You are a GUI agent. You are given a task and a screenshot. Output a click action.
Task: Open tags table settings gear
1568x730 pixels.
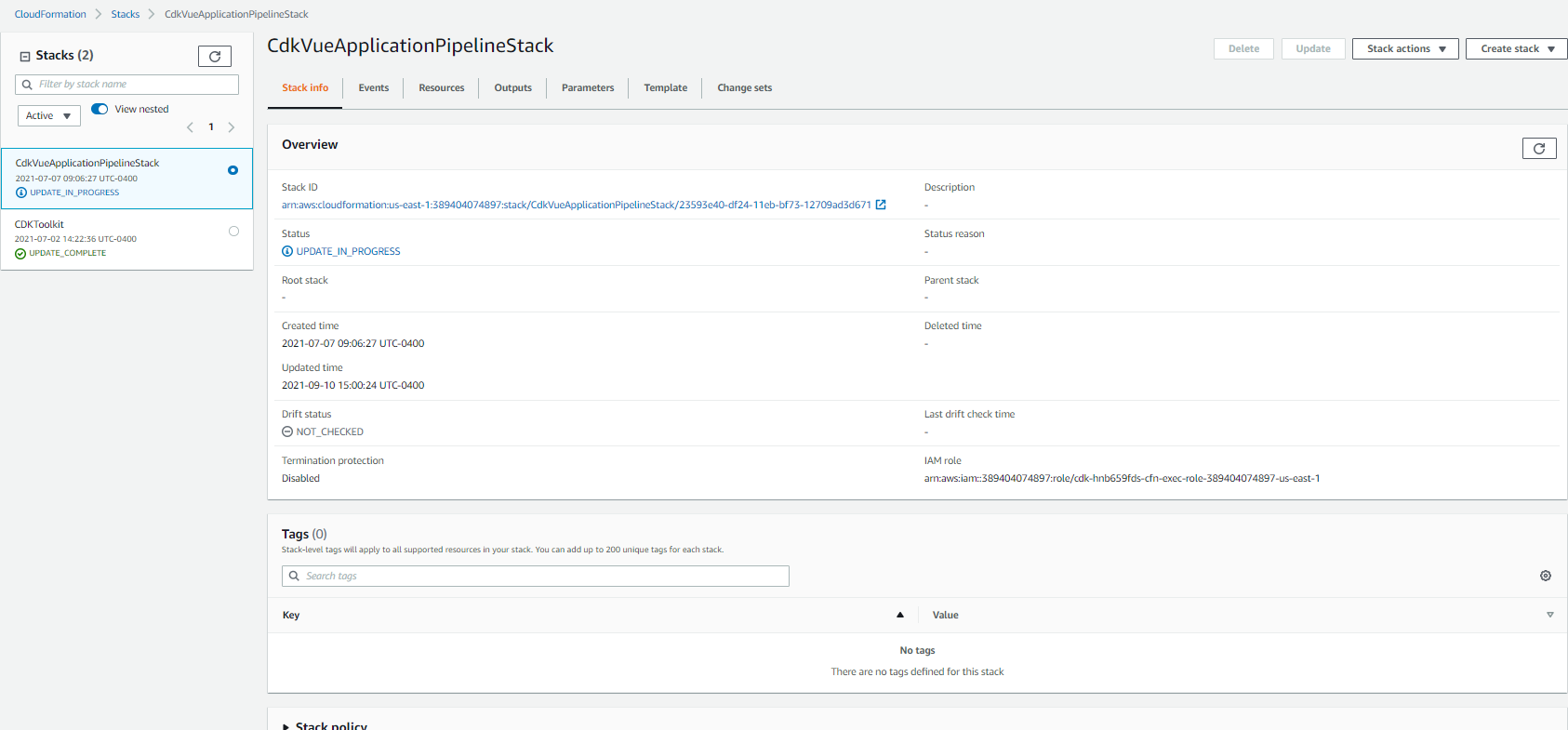[x=1546, y=576]
